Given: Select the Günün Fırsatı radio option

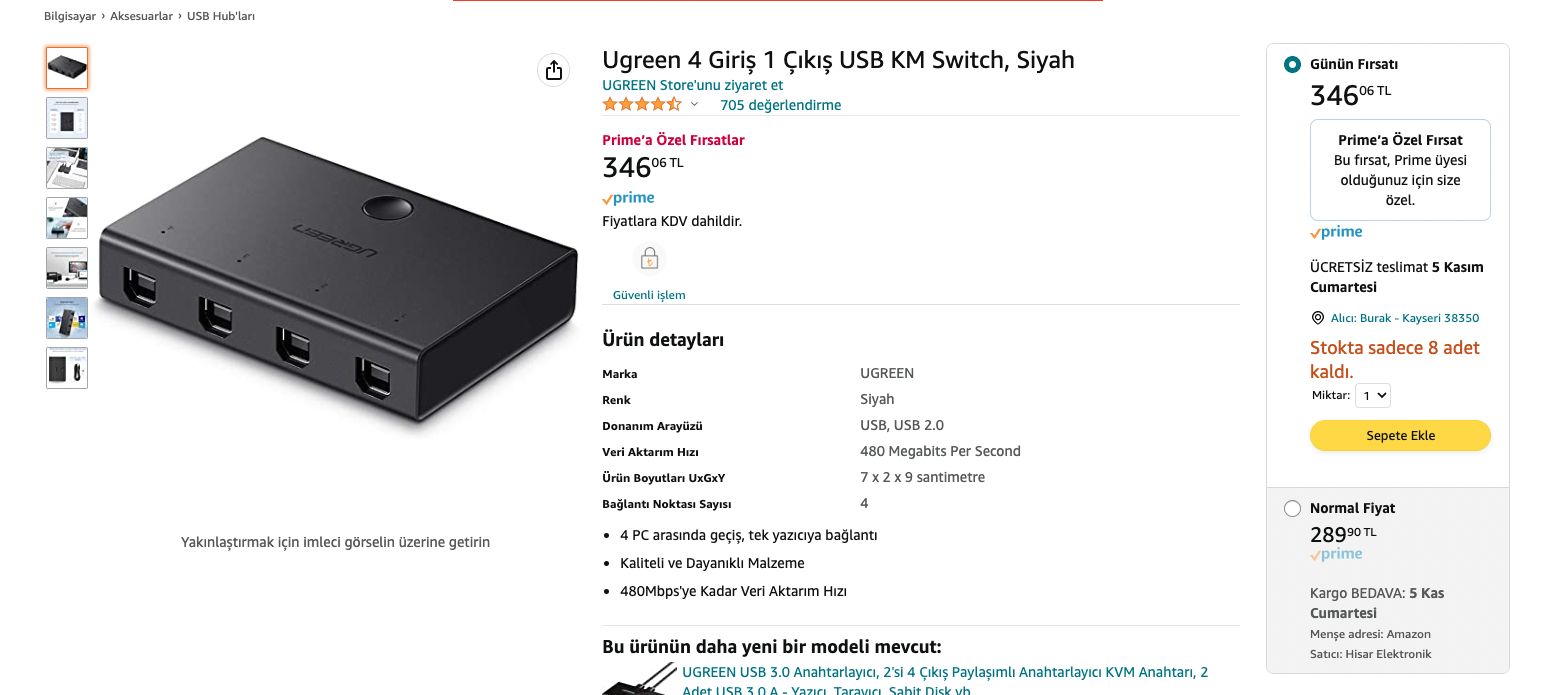Looking at the screenshot, I should tap(1293, 64).
